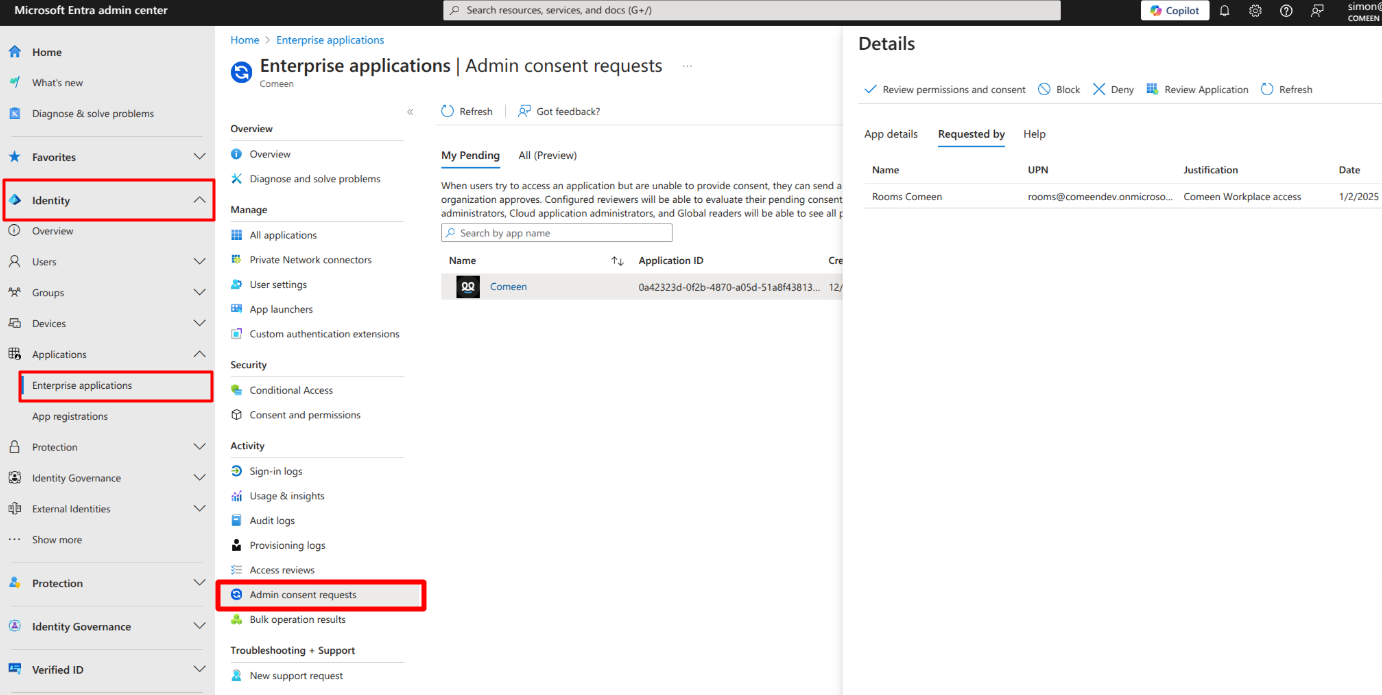Select Admin consent requests menu item
Image resolution: width=1382 pixels, height=695 pixels.
321,595
